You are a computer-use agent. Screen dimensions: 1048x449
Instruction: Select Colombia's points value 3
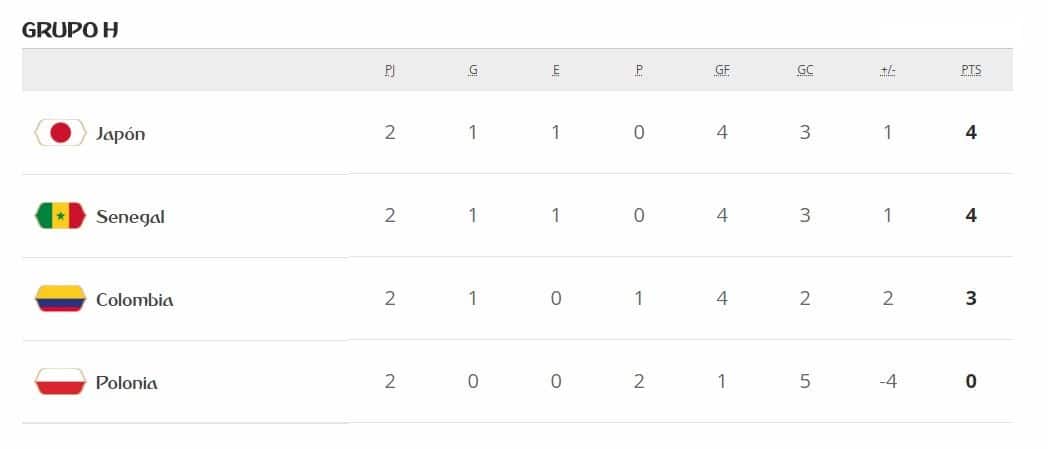pos(971,299)
